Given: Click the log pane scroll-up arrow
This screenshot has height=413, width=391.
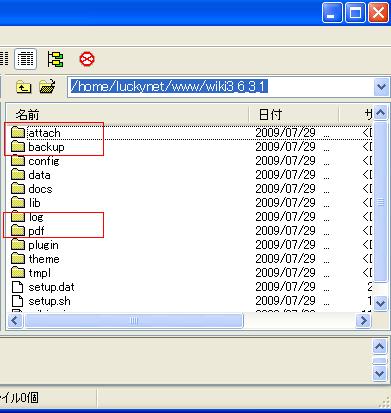Looking at the screenshot, I should [379, 347].
